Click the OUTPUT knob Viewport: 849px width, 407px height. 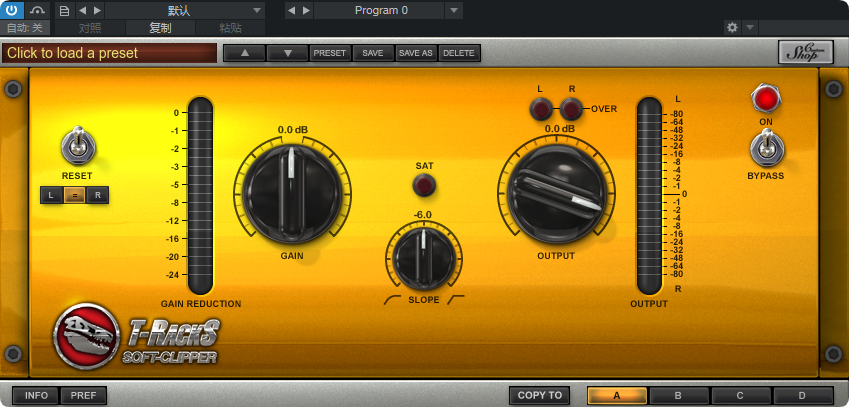pos(557,193)
